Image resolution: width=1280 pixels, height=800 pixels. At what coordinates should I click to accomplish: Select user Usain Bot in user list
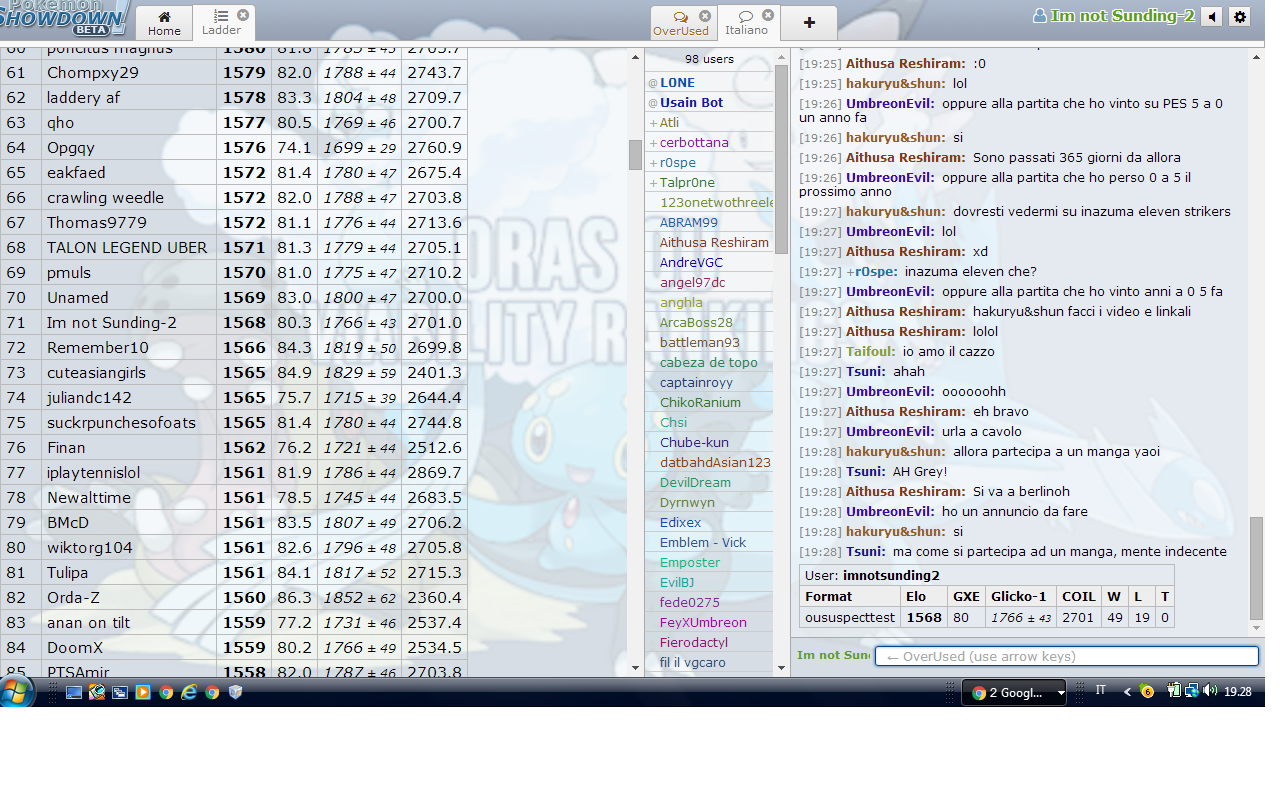[x=691, y=102]
